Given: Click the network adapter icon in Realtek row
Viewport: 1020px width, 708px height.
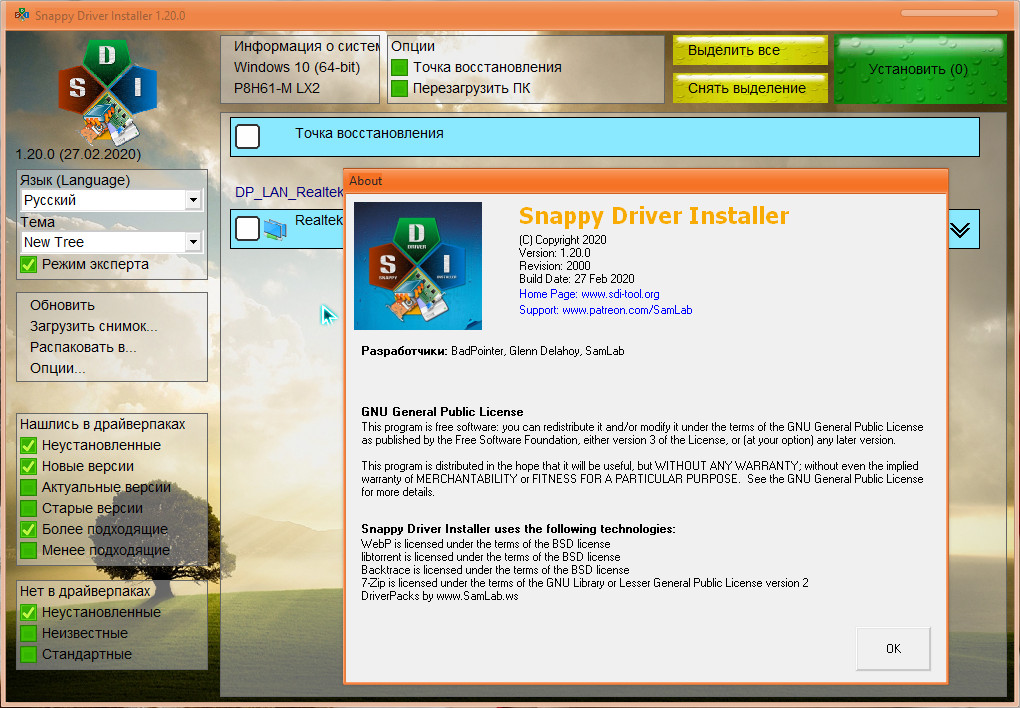Looking at the screenshot, I should [x=275, y=229].
